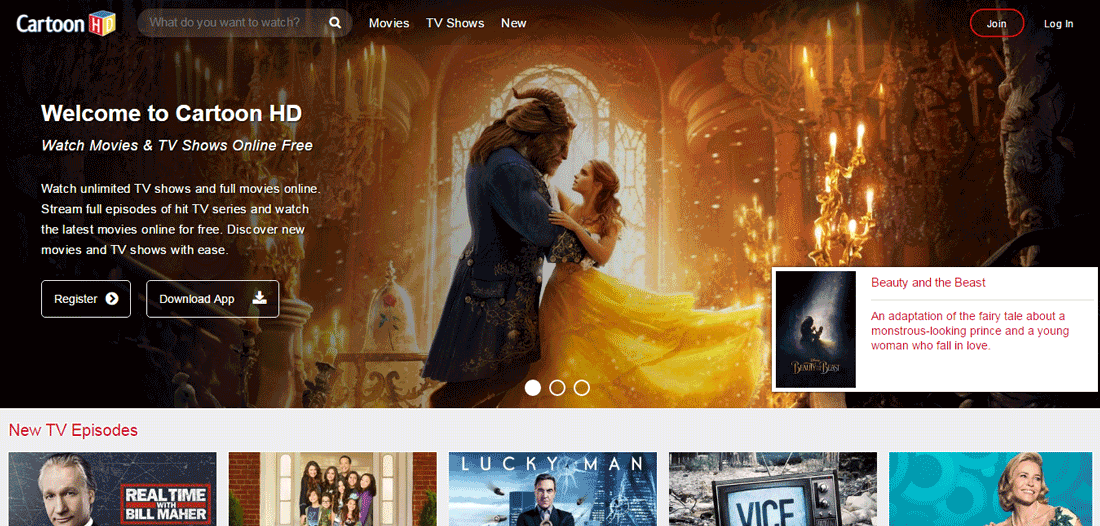Click the search magnifier icon
This screenshot has height=526, width=1100.
(x=335, y=23)
